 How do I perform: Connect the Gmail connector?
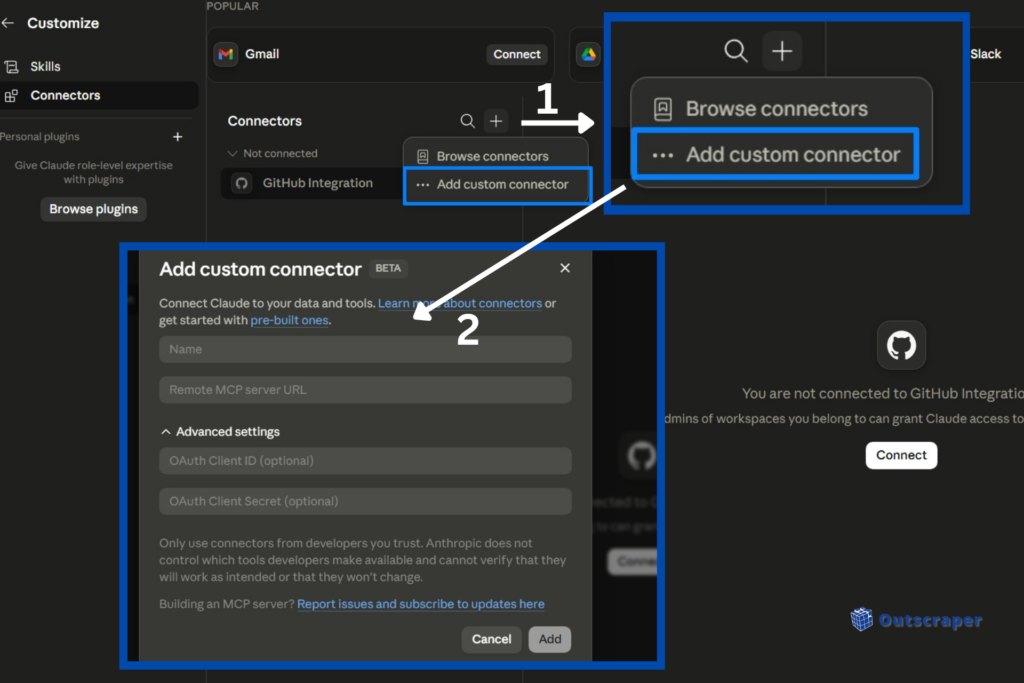tap(517, 54)
